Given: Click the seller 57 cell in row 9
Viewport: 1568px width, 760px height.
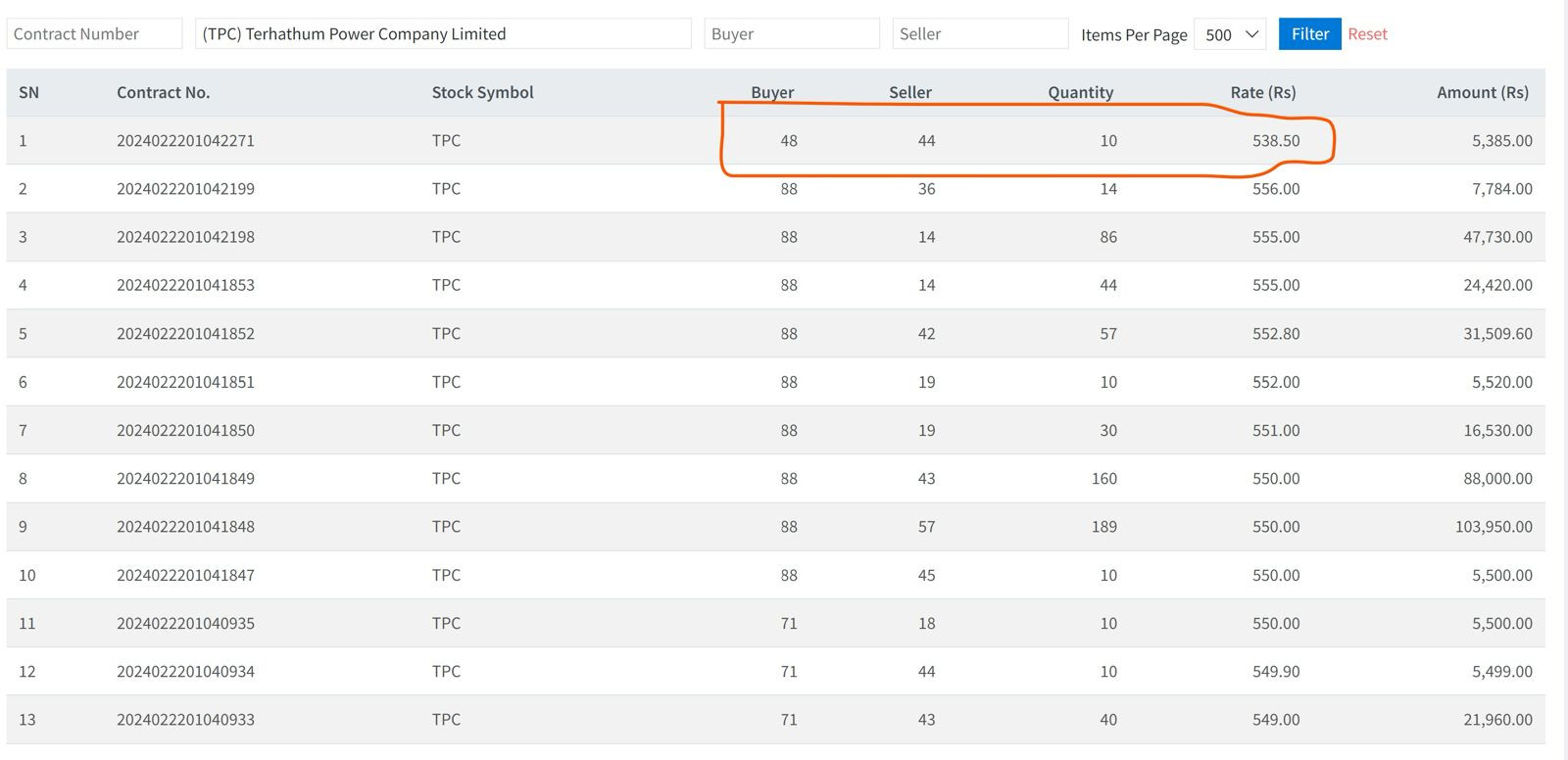Looking at the screenshot, I should click(926, 526).
